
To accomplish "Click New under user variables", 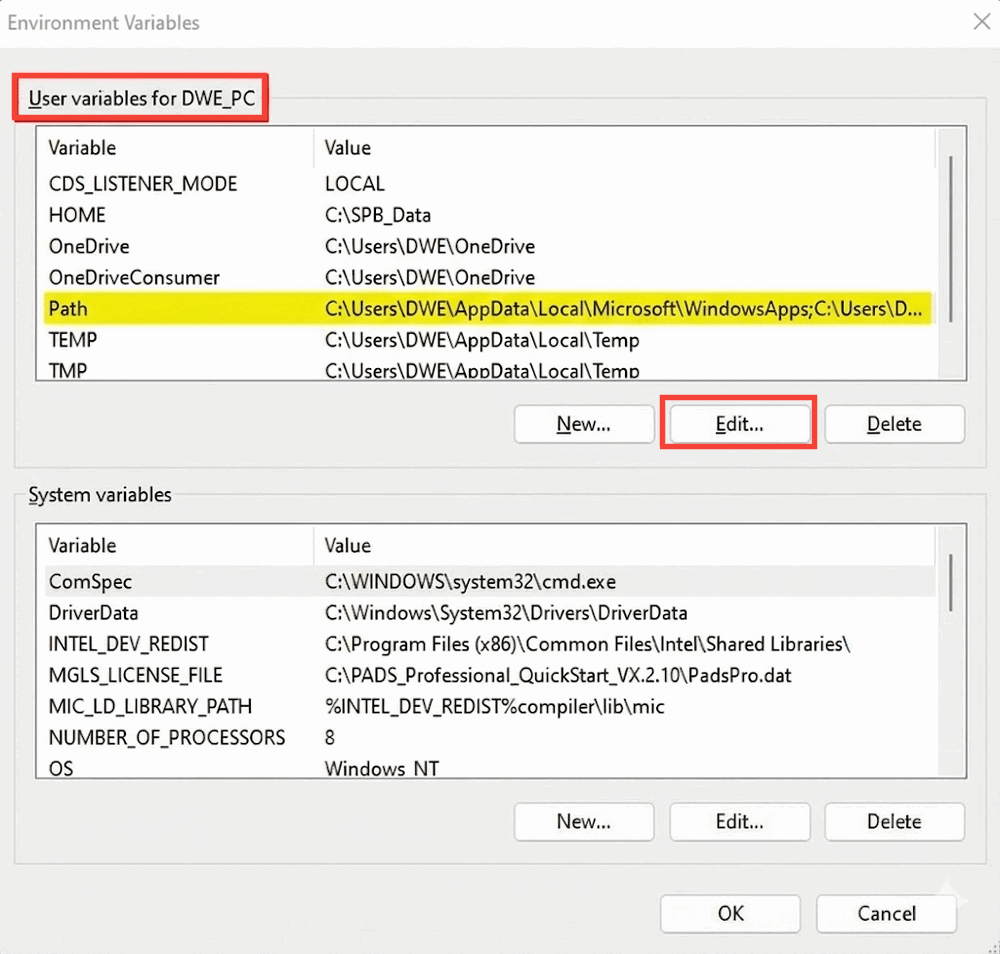I will [x=584, y=424].
